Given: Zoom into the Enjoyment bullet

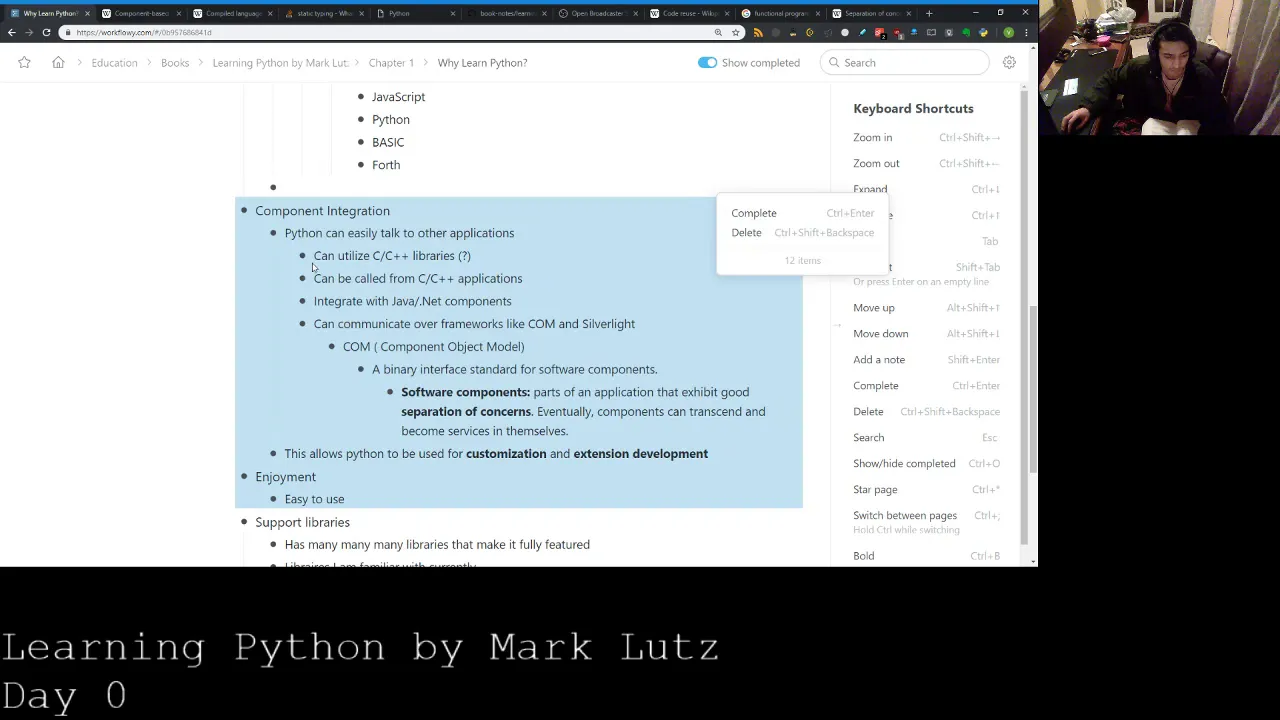Looking at the screenshot, I should coord(243,477).
